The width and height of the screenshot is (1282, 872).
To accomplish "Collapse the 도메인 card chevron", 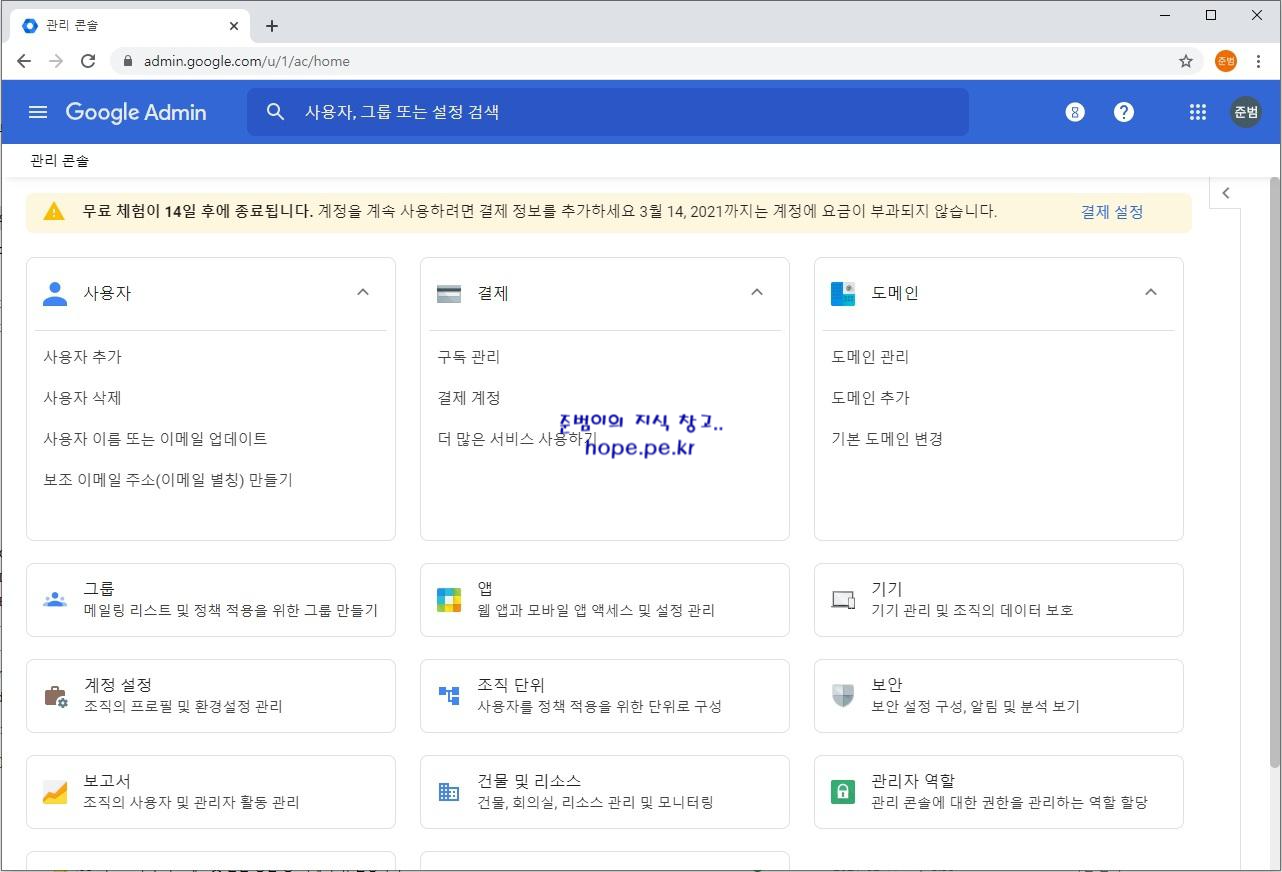I will coord(1151,292).
